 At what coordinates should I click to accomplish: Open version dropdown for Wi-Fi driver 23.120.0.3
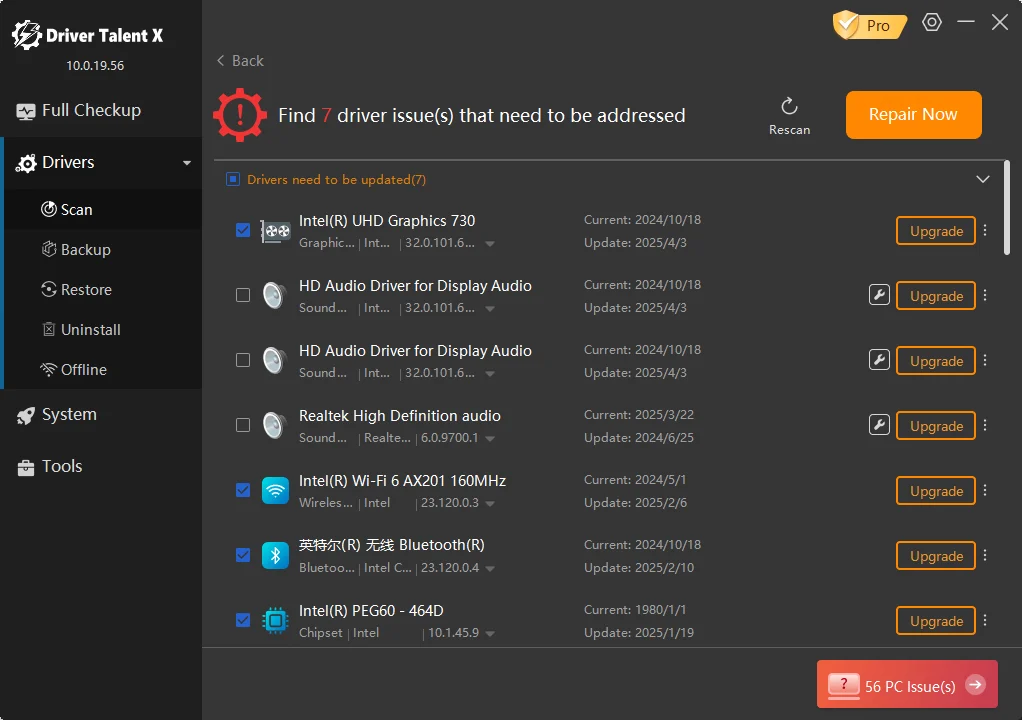489,504
